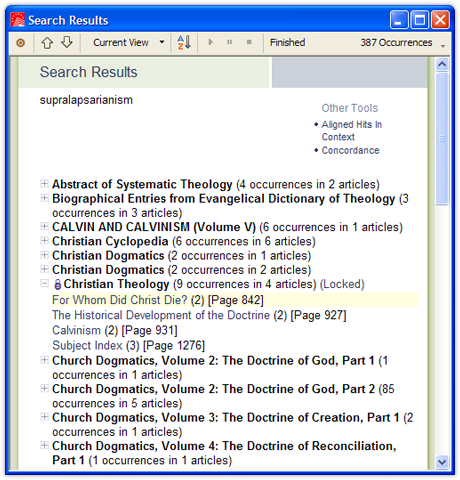This screenshot has height=480, width=460.
Task: Click scrollbar down arrow
Action: pyautogui.click(x=442, y=462)
